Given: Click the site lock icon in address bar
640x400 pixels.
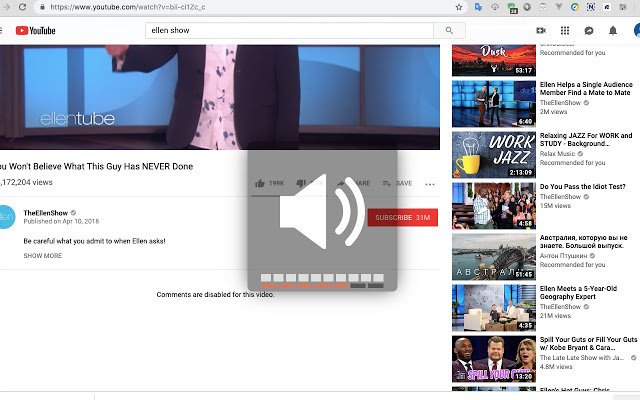Looking at the screenshot, I should pos(42,7).
